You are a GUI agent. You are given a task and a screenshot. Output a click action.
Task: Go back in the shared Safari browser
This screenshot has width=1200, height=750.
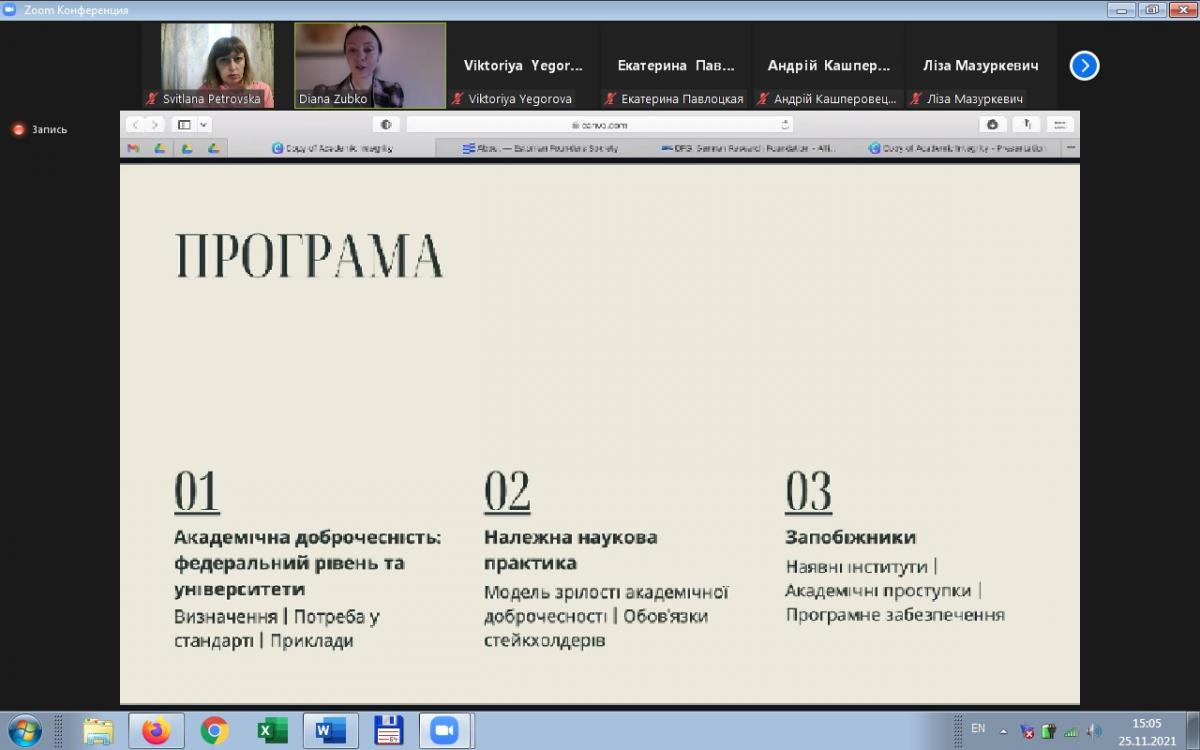point(135,125)
